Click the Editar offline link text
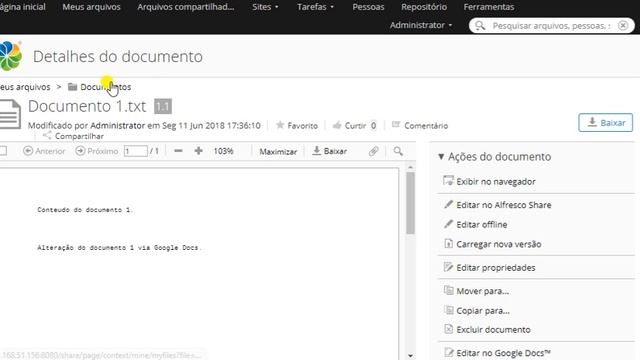 482,224
